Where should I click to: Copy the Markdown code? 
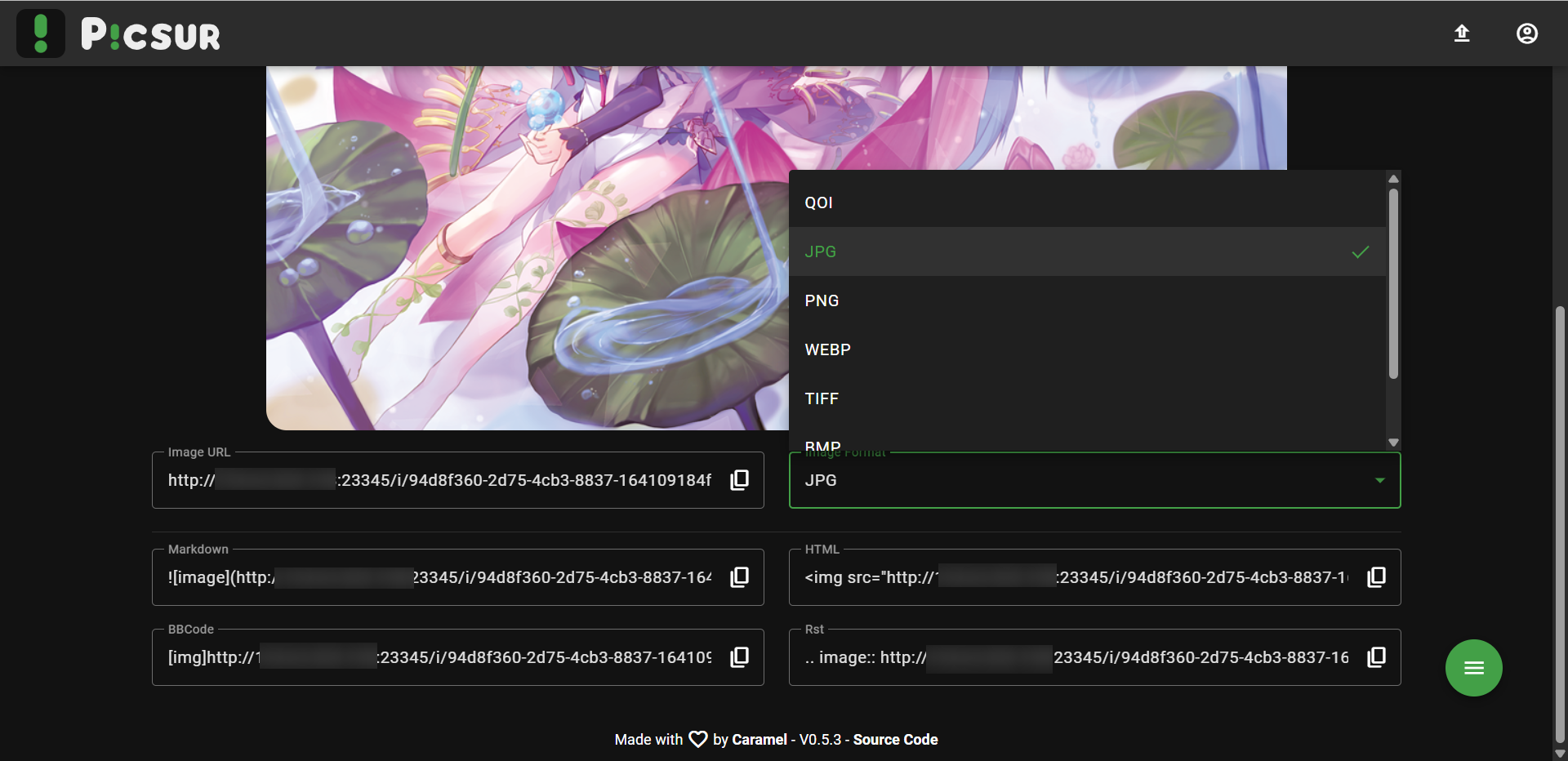739,577
